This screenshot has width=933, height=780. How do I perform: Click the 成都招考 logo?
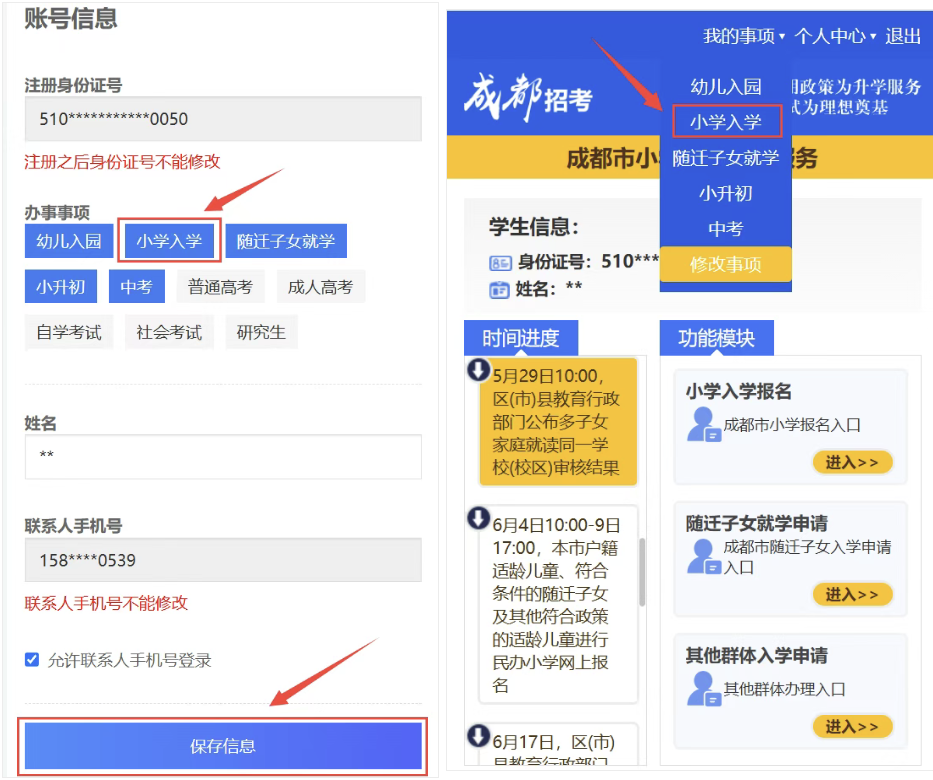click(528, 97)
